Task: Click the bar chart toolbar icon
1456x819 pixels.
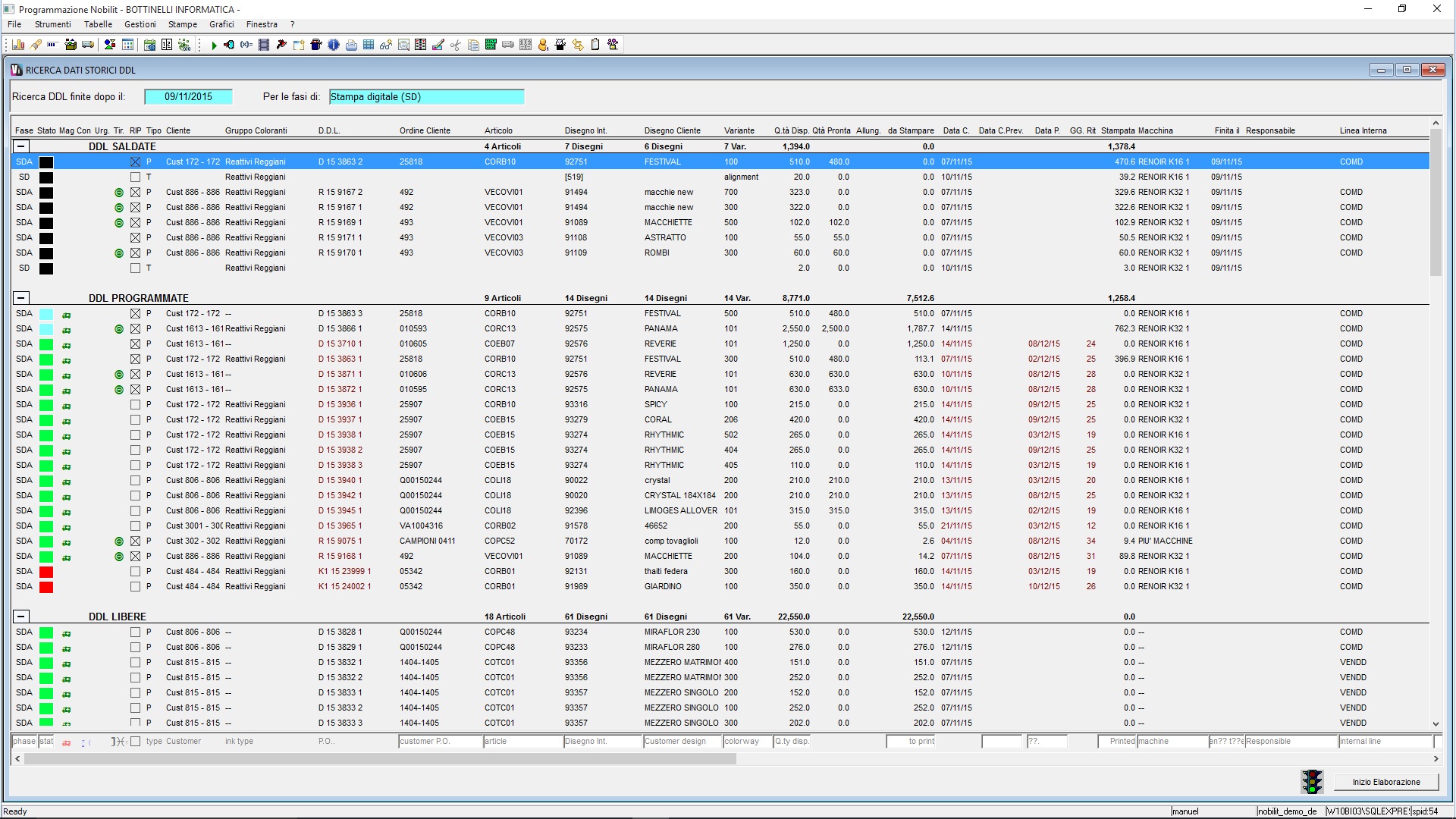Action: pyautogui.click(x=18, y=45)
